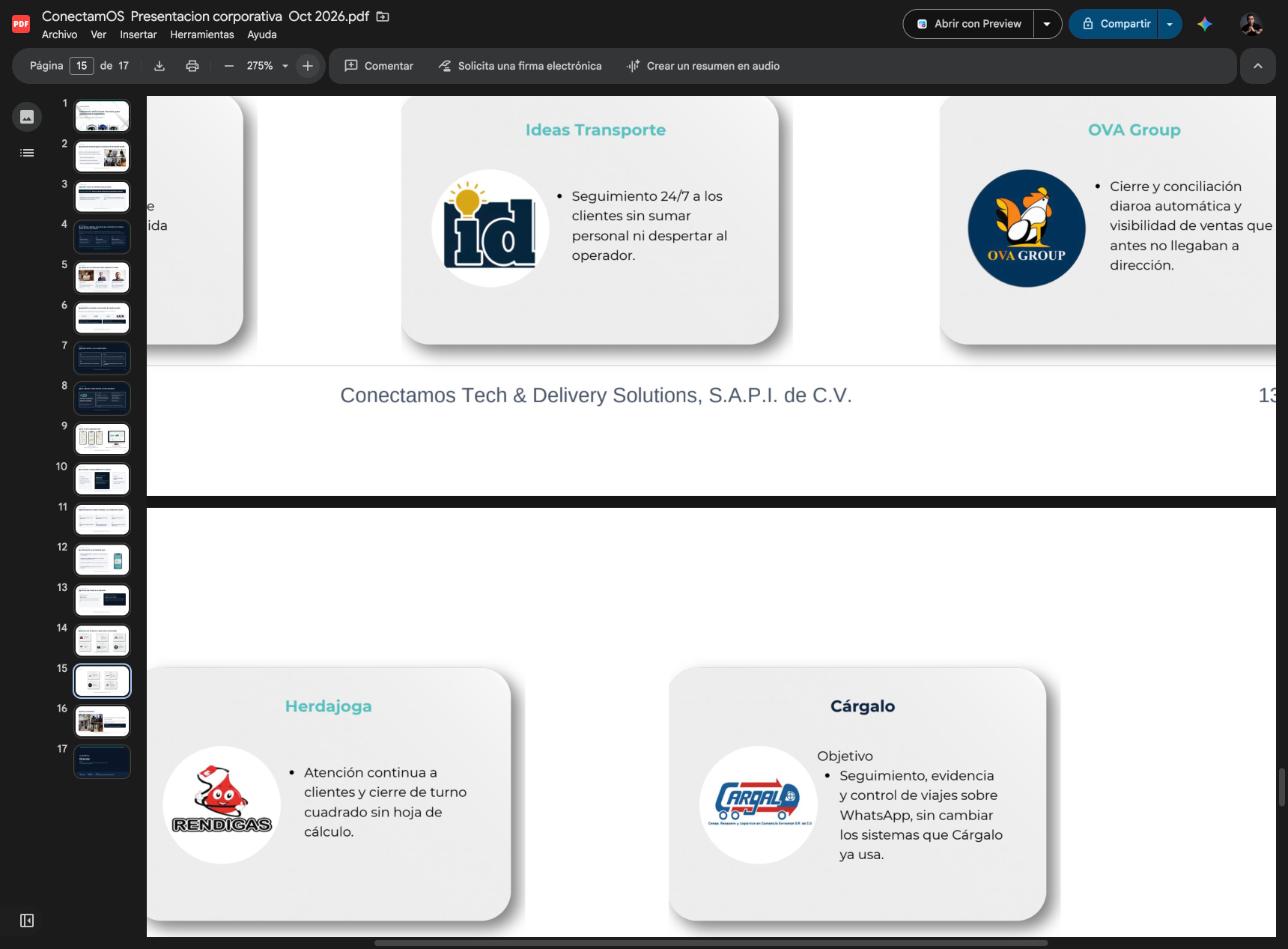Open the Ver menu
Image resolution: width=1288 pixels, height=949 pixels.
pyautogui.click(x=98, y=34)
